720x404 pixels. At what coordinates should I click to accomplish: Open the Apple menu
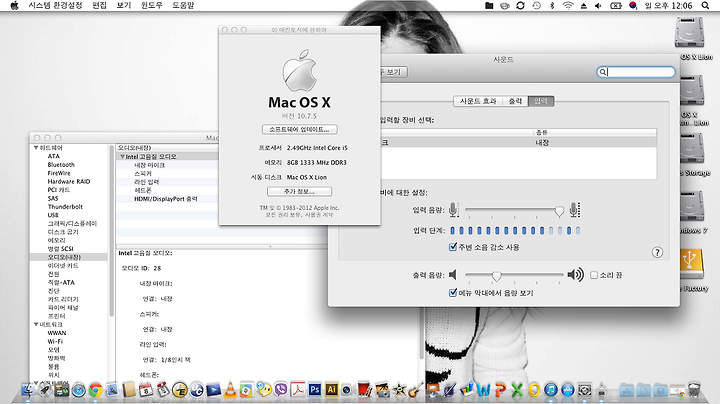pos(14,6)
